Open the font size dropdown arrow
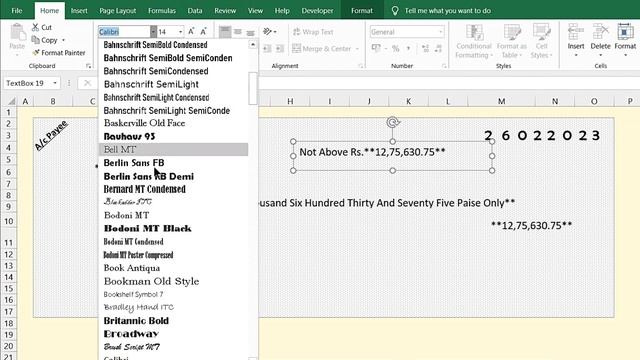The height and width of the screenshot is (360, 640). 180,31
